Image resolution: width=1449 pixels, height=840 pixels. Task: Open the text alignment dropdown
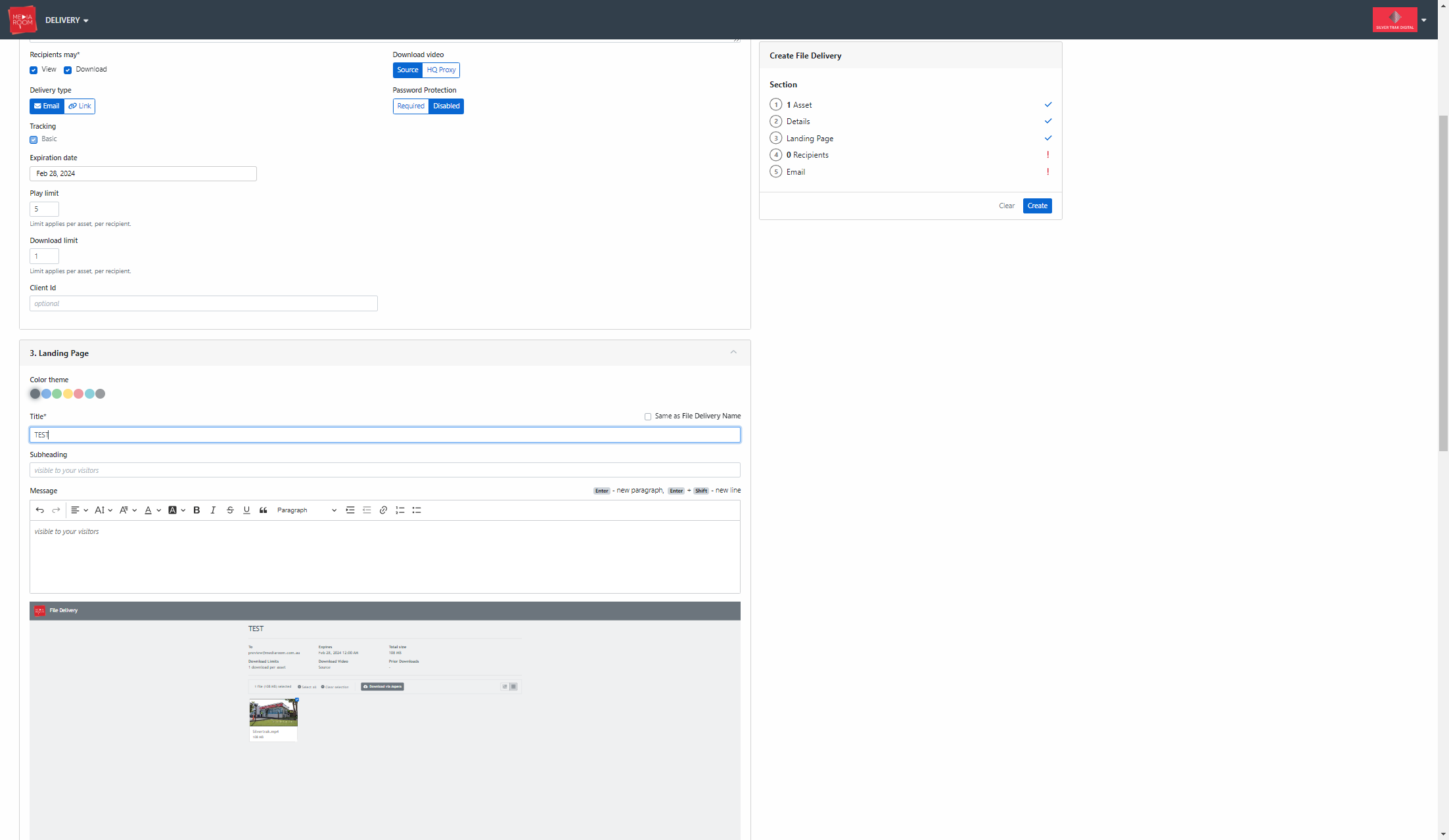(x=80, y=510)
